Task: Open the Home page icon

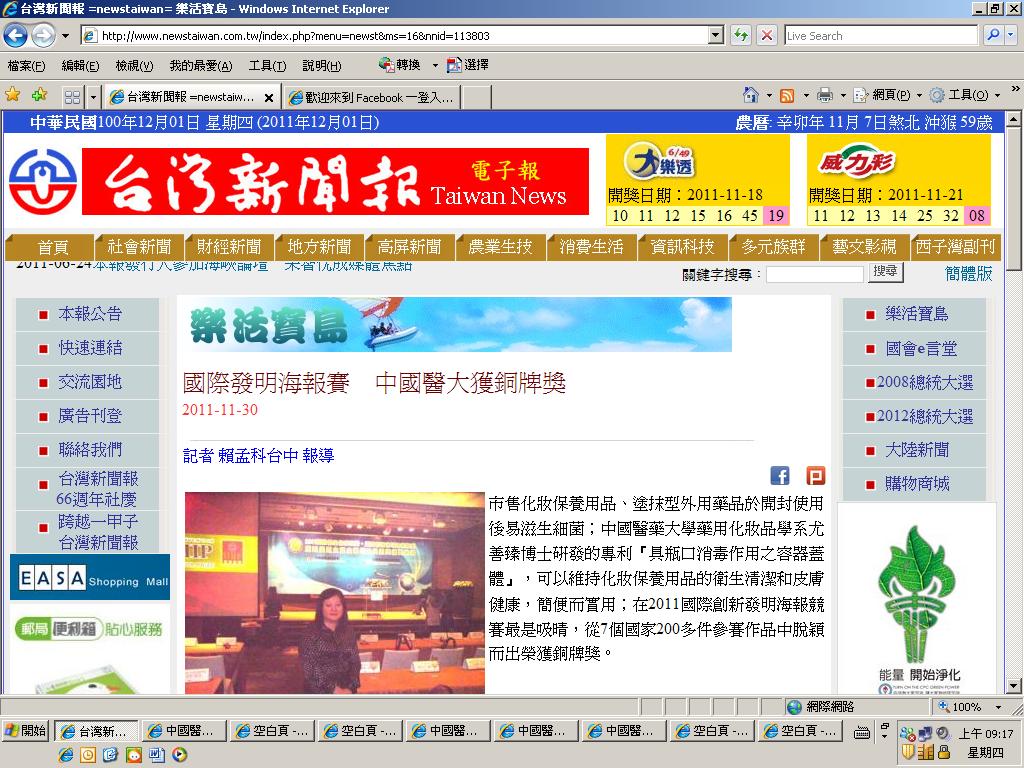Action: click(750, 95)
